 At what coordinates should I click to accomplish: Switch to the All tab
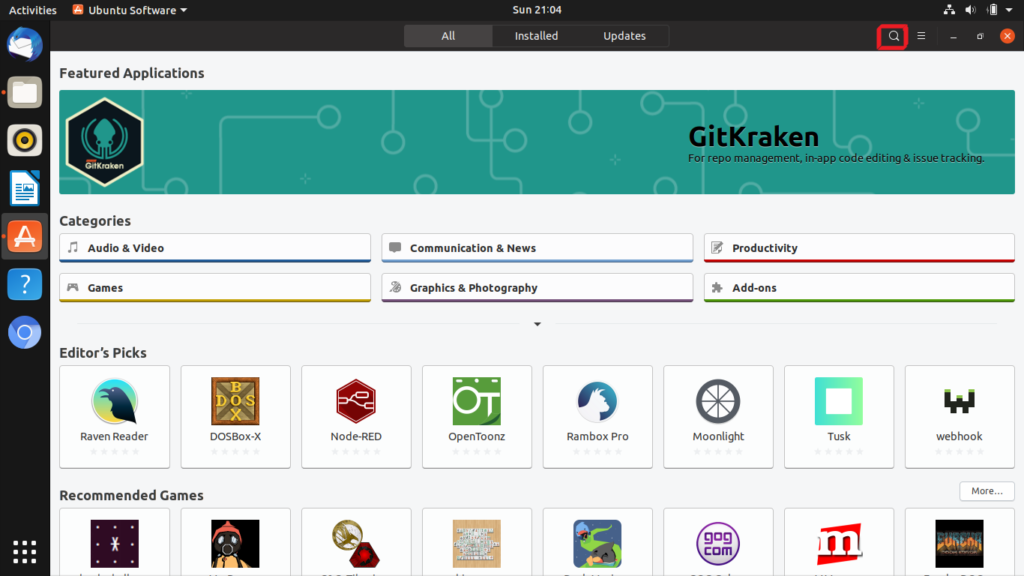coord(448,36)
